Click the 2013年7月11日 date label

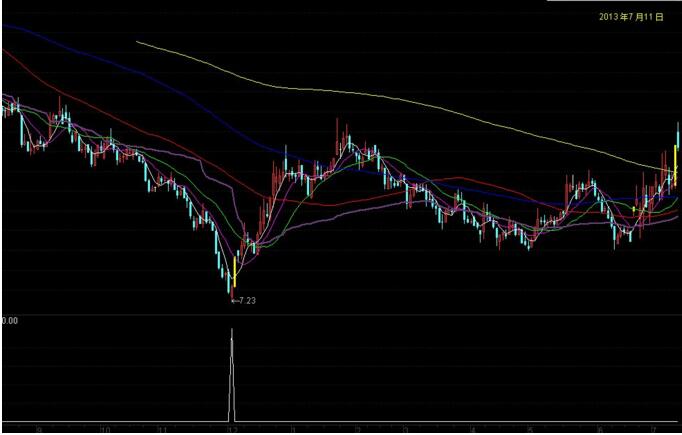pyautogui.click(x=631, y=17)
